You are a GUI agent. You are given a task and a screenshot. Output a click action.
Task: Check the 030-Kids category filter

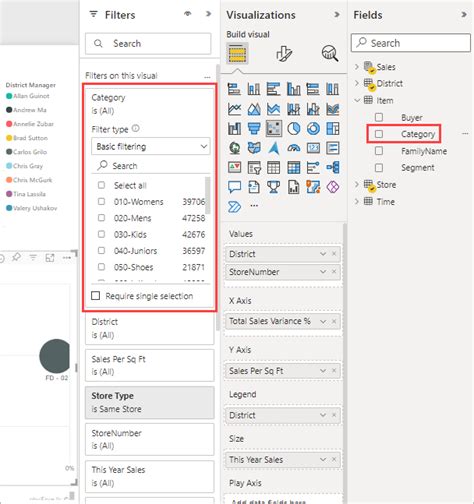(x=101, y=234)
